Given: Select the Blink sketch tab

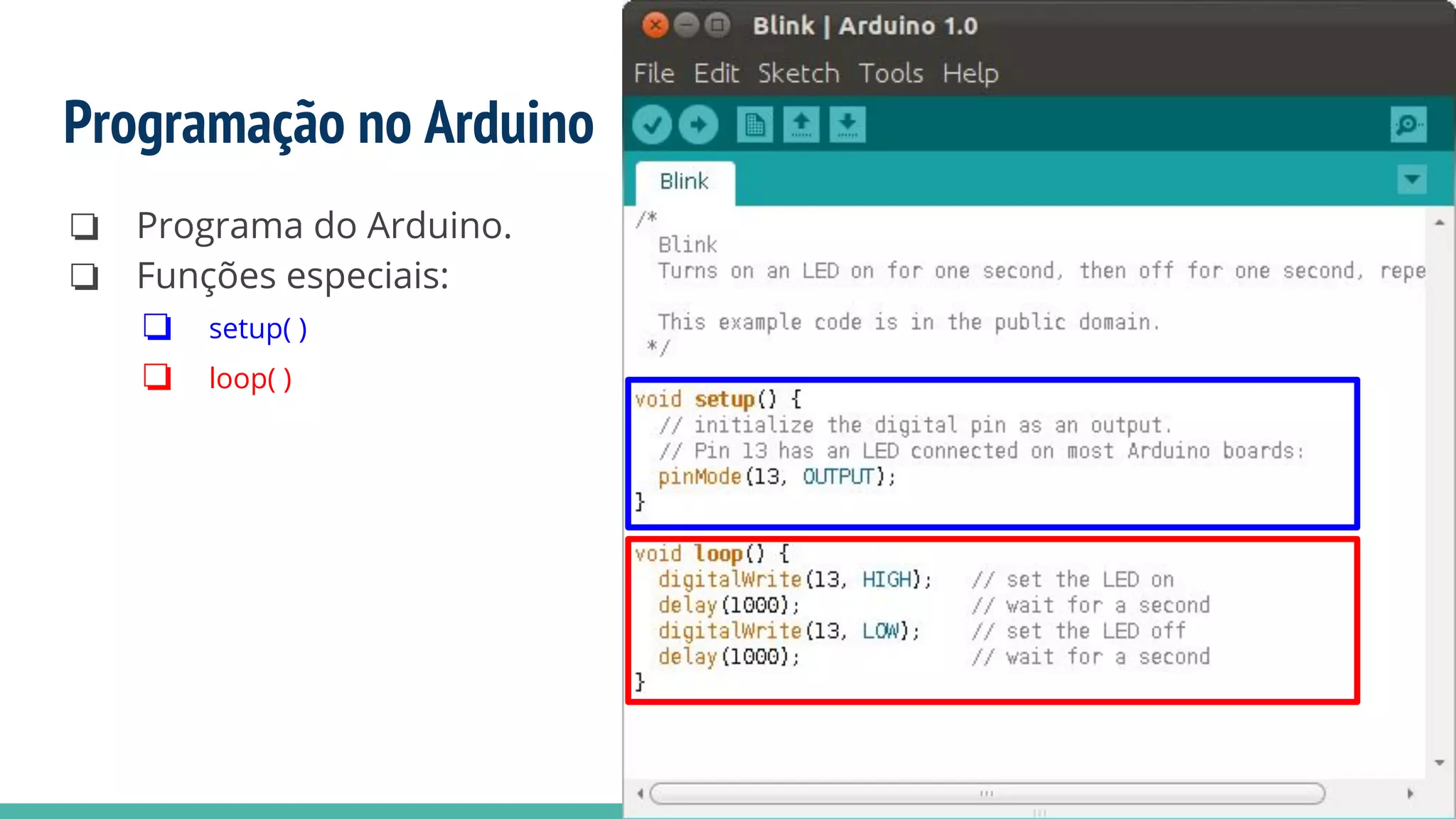Looking at the screenshot, I should tap(685, 183).
